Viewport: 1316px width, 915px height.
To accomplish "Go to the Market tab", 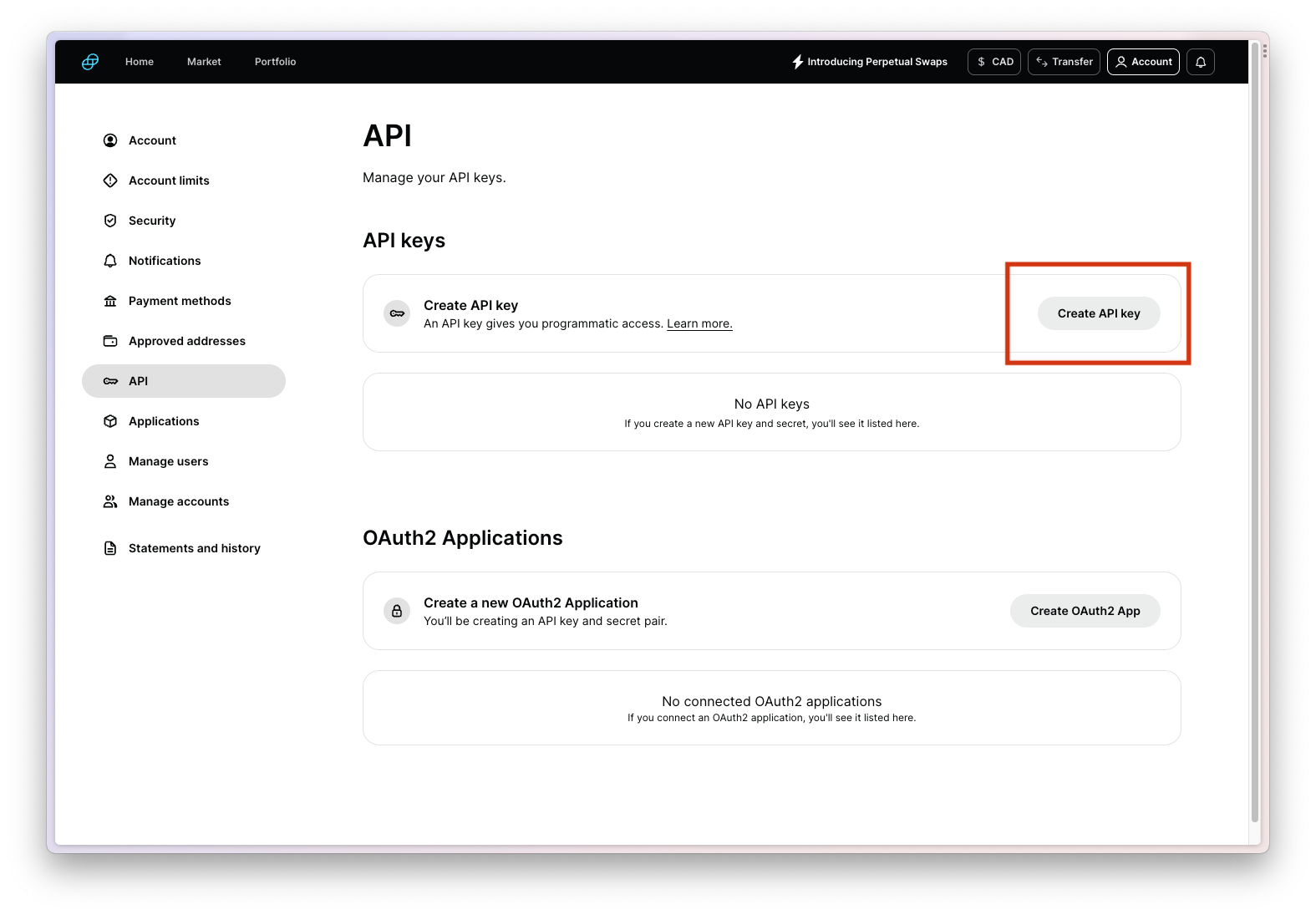I will pos(204,62).
